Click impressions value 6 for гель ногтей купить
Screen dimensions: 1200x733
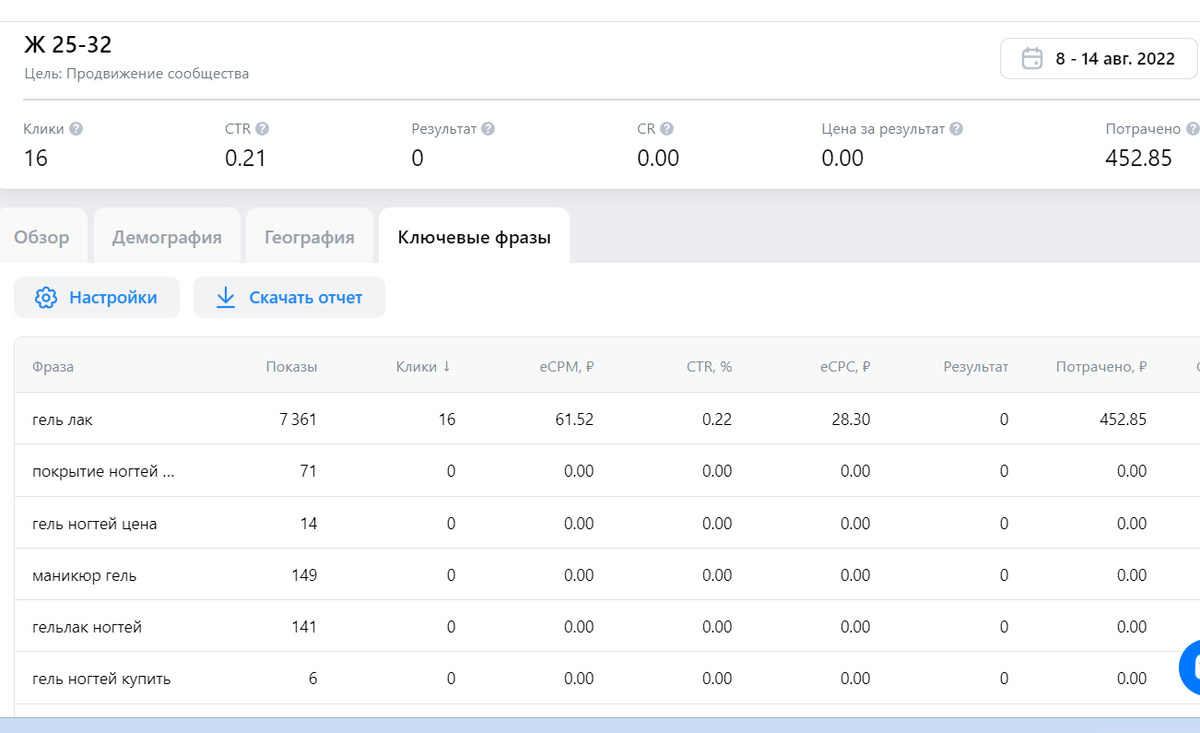pyautogui.click(x=313, y=679)
